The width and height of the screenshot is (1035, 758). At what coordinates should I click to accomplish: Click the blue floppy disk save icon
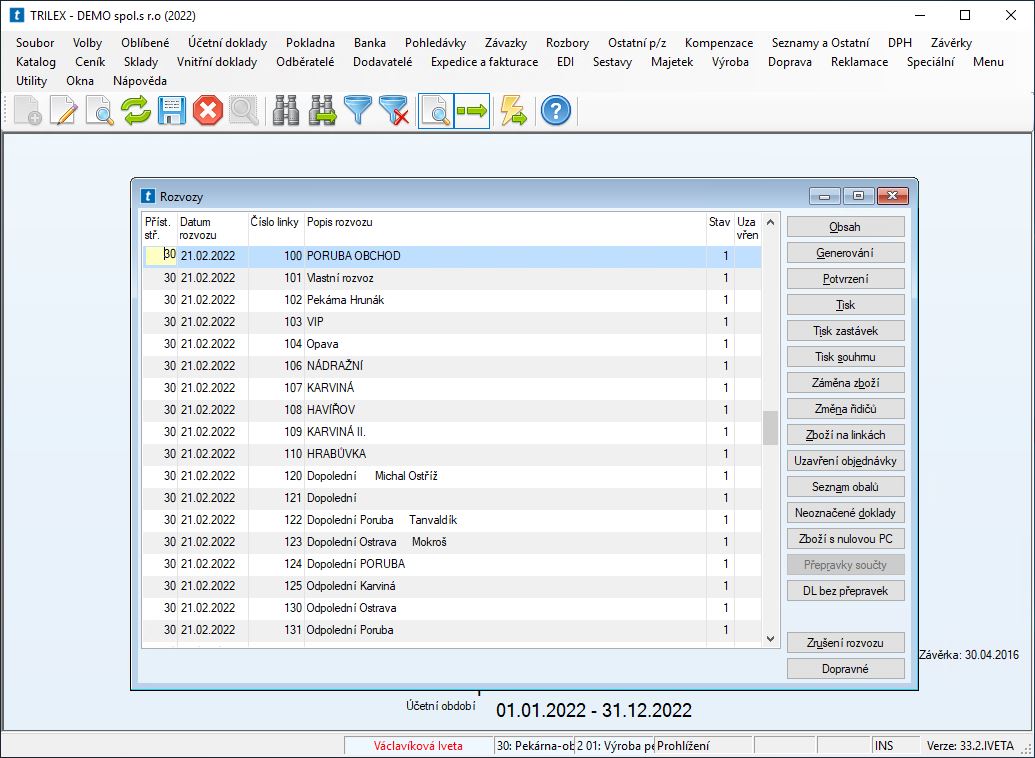(172, 111)
